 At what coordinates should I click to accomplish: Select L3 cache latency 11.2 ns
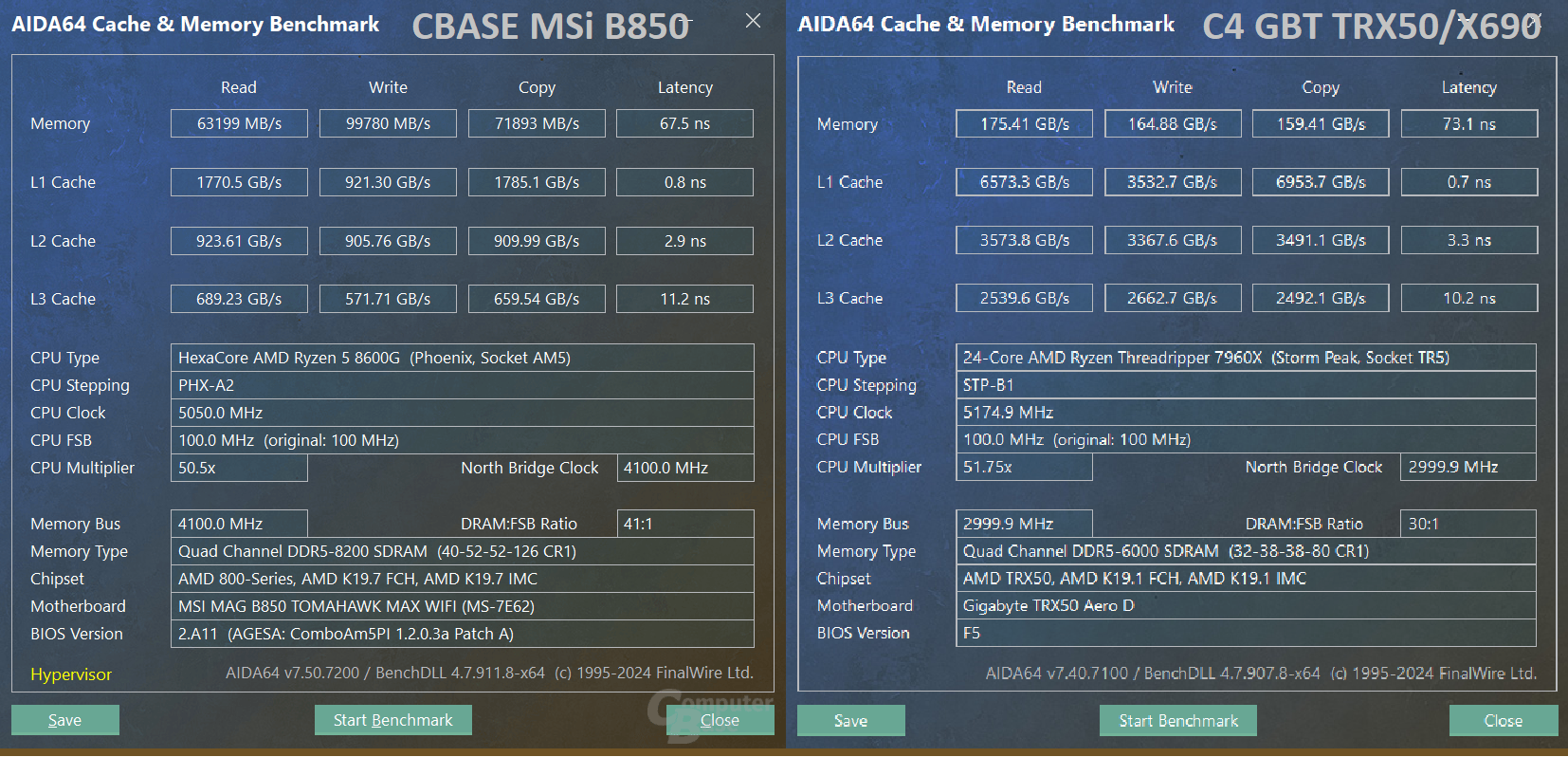point(684,299)
